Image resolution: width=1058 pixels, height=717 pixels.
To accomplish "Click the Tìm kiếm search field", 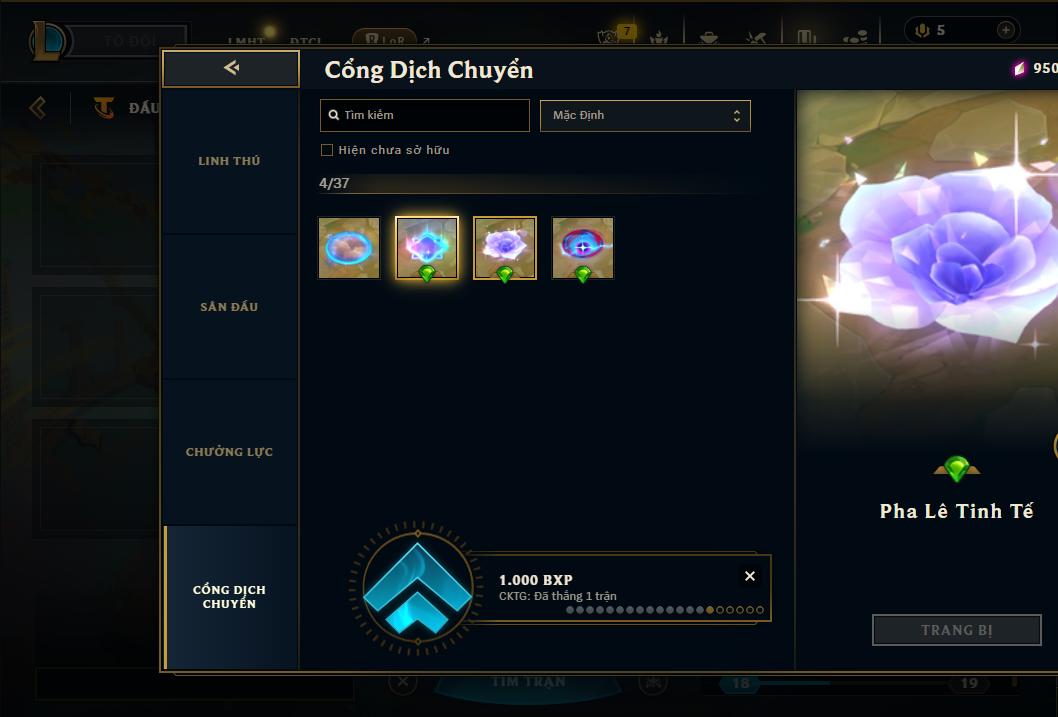I will tap(424, 115).
